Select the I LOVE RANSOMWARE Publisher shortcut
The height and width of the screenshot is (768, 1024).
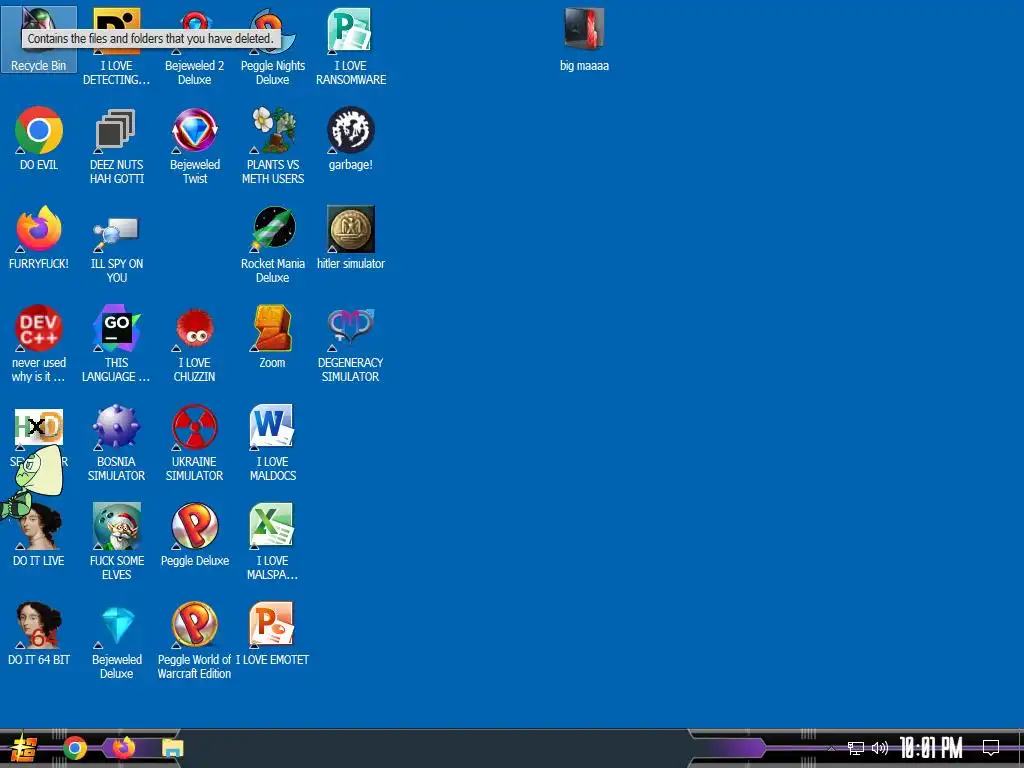[x=351, y=46]
